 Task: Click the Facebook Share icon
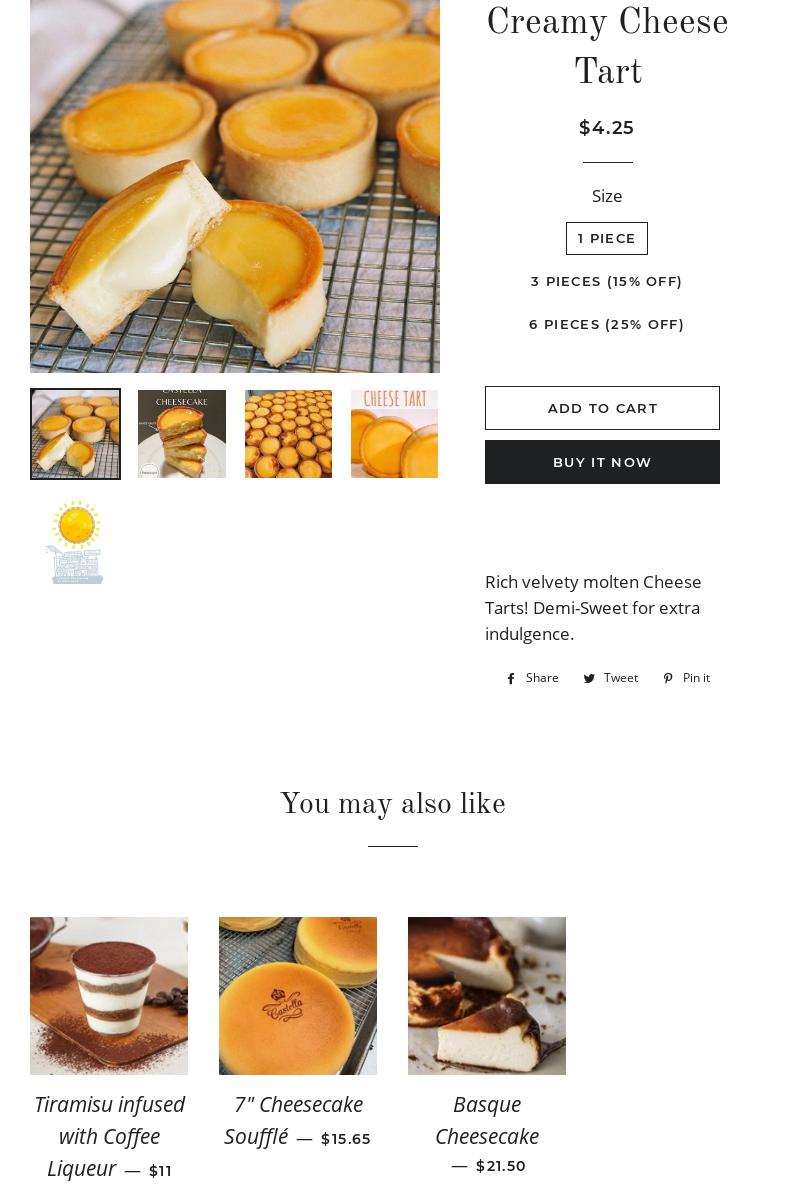coord(512,679)
